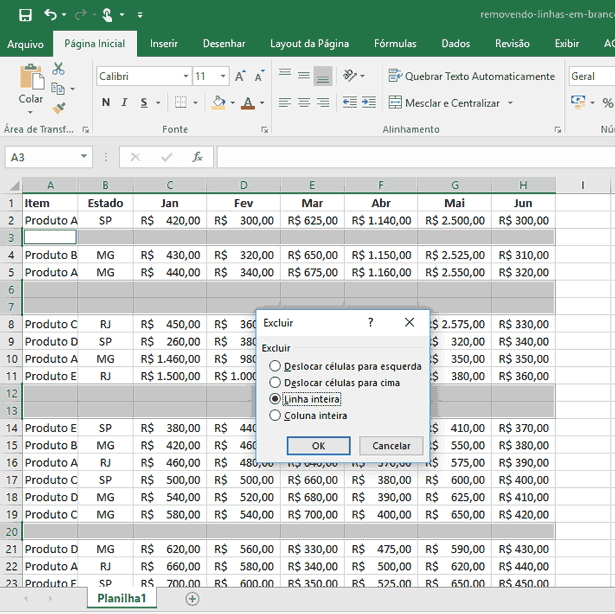Switch to the Dados tab

tap(455, 44)
